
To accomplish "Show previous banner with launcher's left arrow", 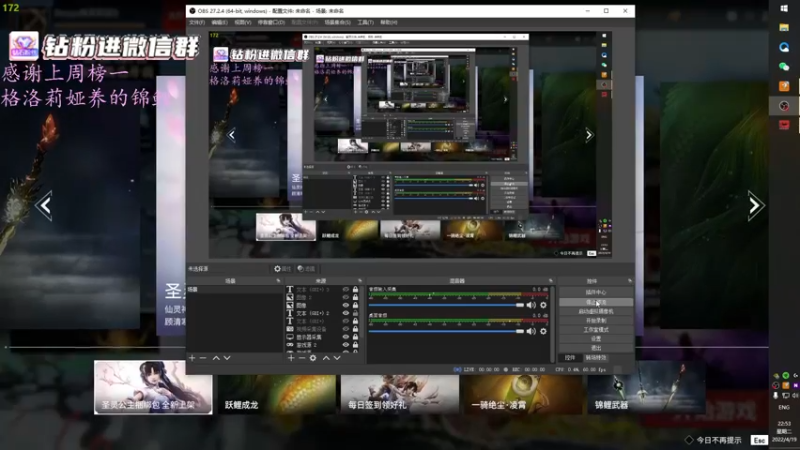I will (x=44, y=206).
